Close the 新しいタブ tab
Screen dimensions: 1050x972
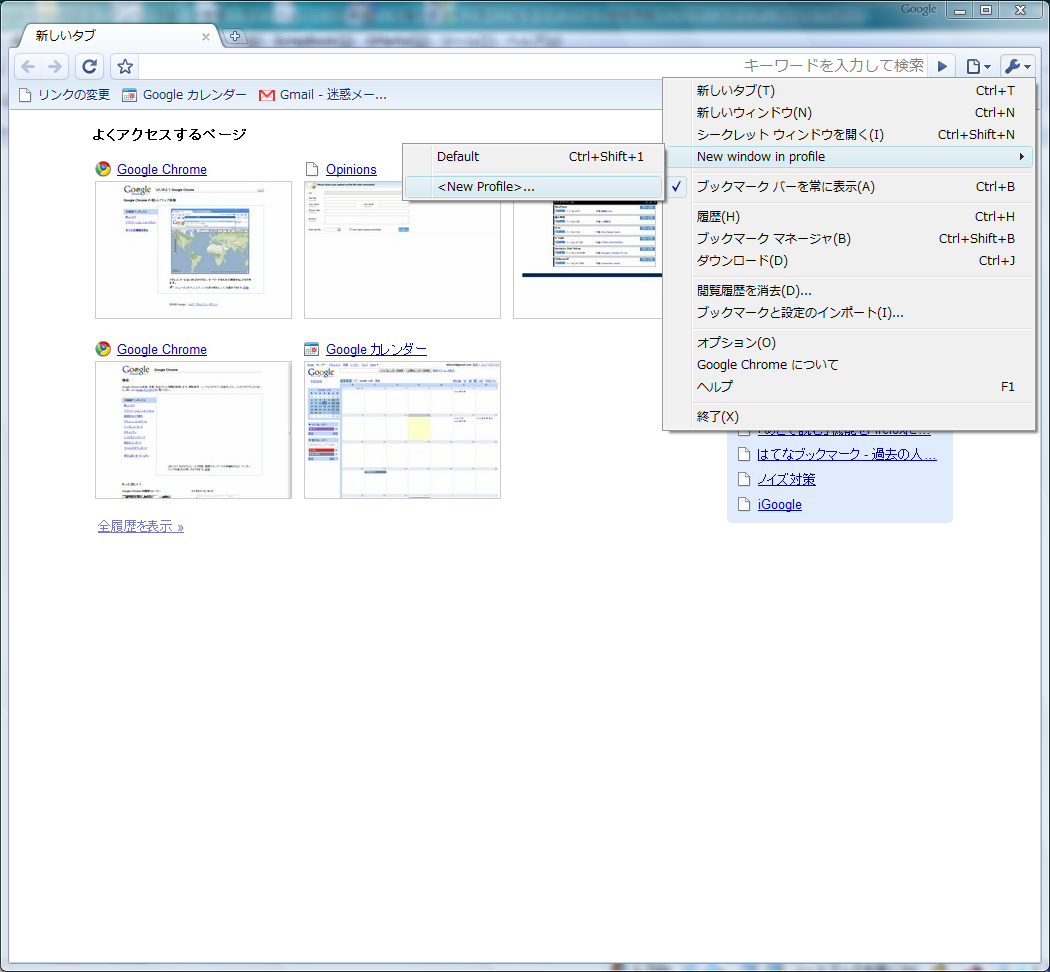click(x=206, y=37)
